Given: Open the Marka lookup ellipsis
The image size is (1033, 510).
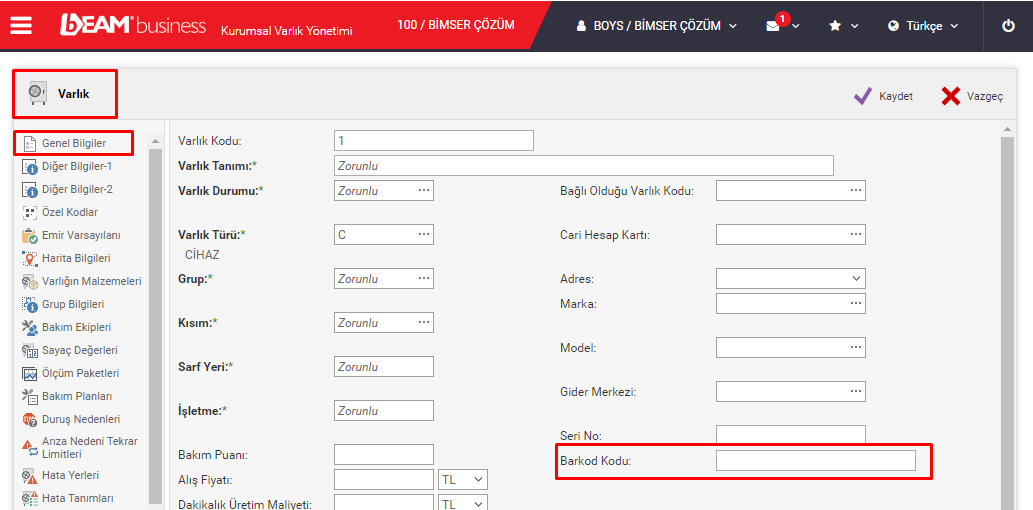Looking at the screenshot, I should click(855, 303).
